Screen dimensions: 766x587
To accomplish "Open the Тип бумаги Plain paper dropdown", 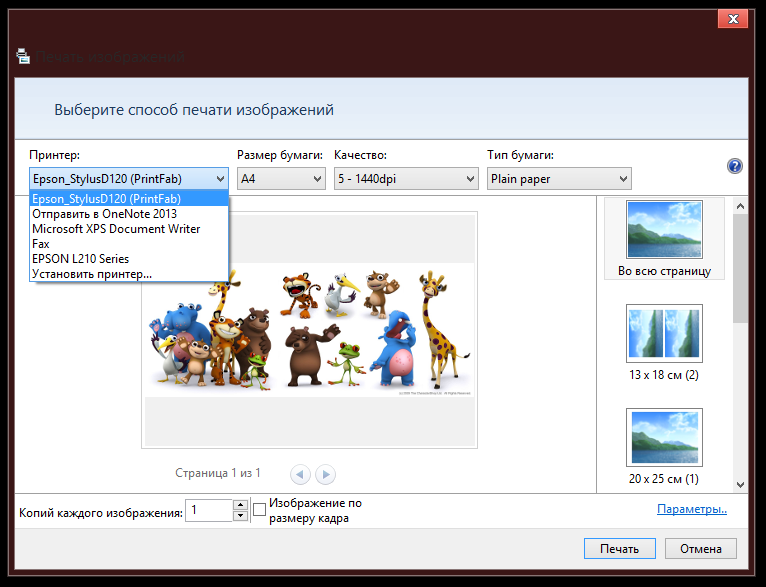I will click(x=559, y=179).
